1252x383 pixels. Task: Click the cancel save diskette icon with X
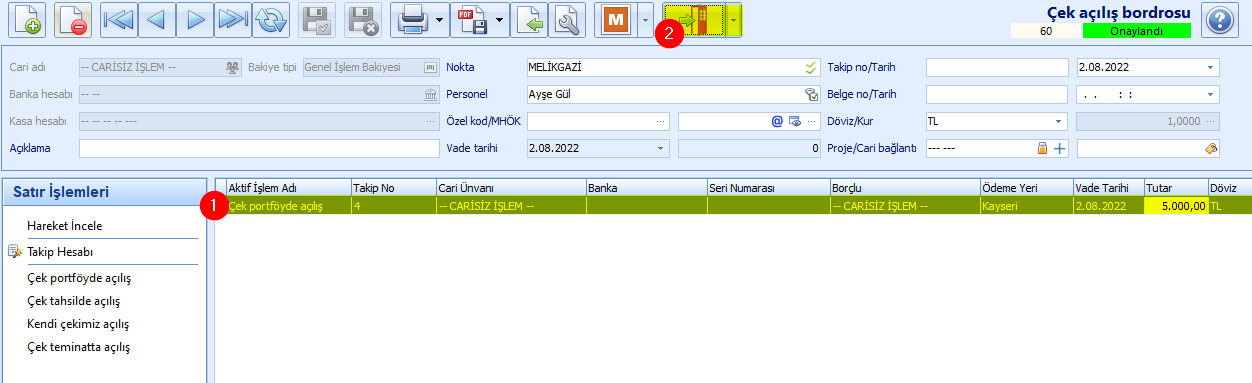click(363, 20)
